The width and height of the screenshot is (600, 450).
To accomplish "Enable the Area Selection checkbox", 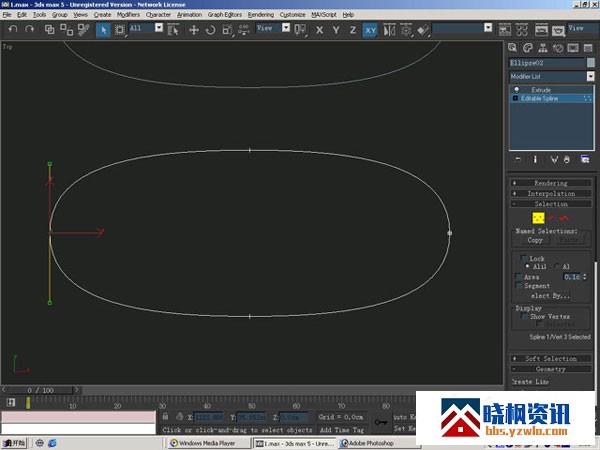I will click(519, 277).
